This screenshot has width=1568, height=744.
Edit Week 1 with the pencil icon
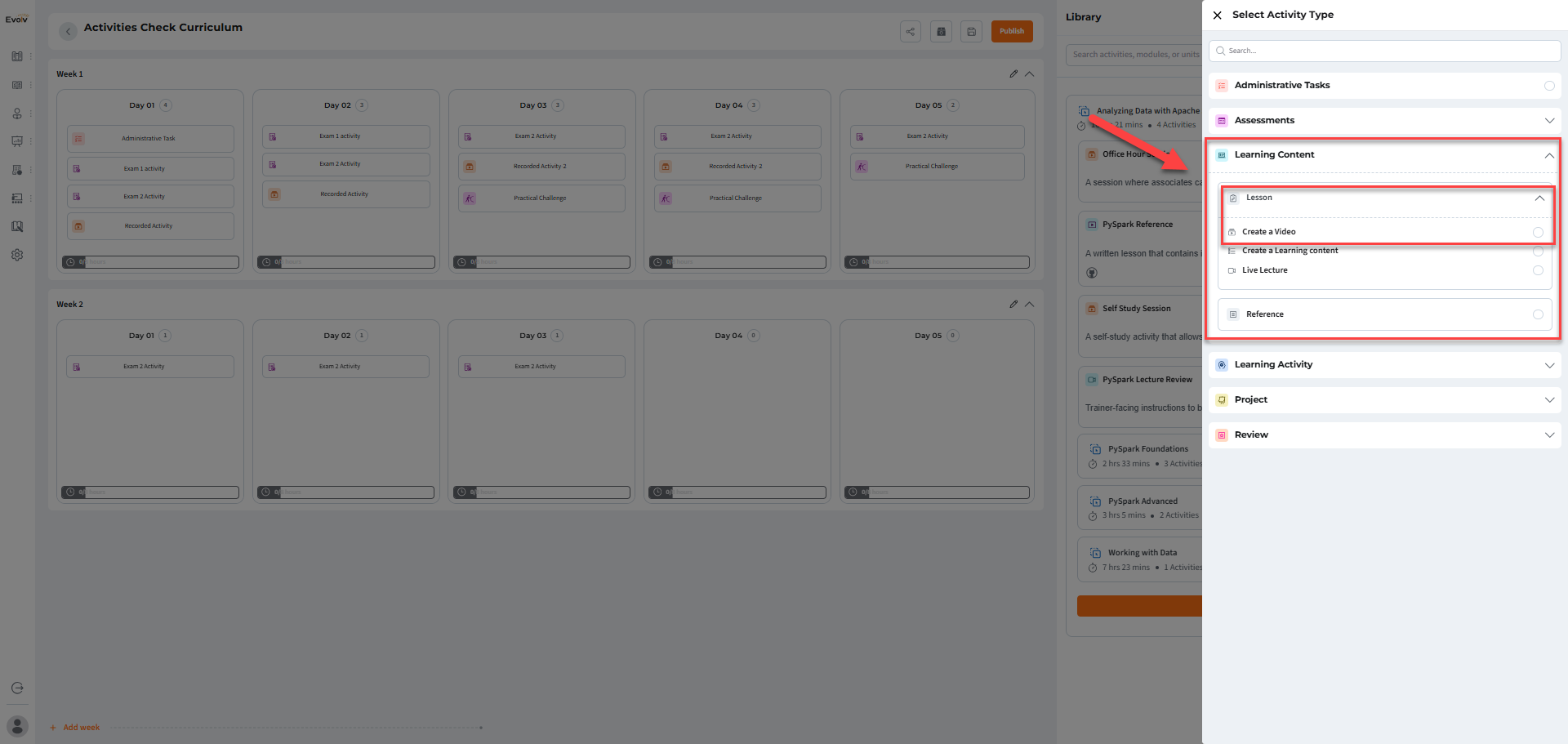tap(1013, 74)
